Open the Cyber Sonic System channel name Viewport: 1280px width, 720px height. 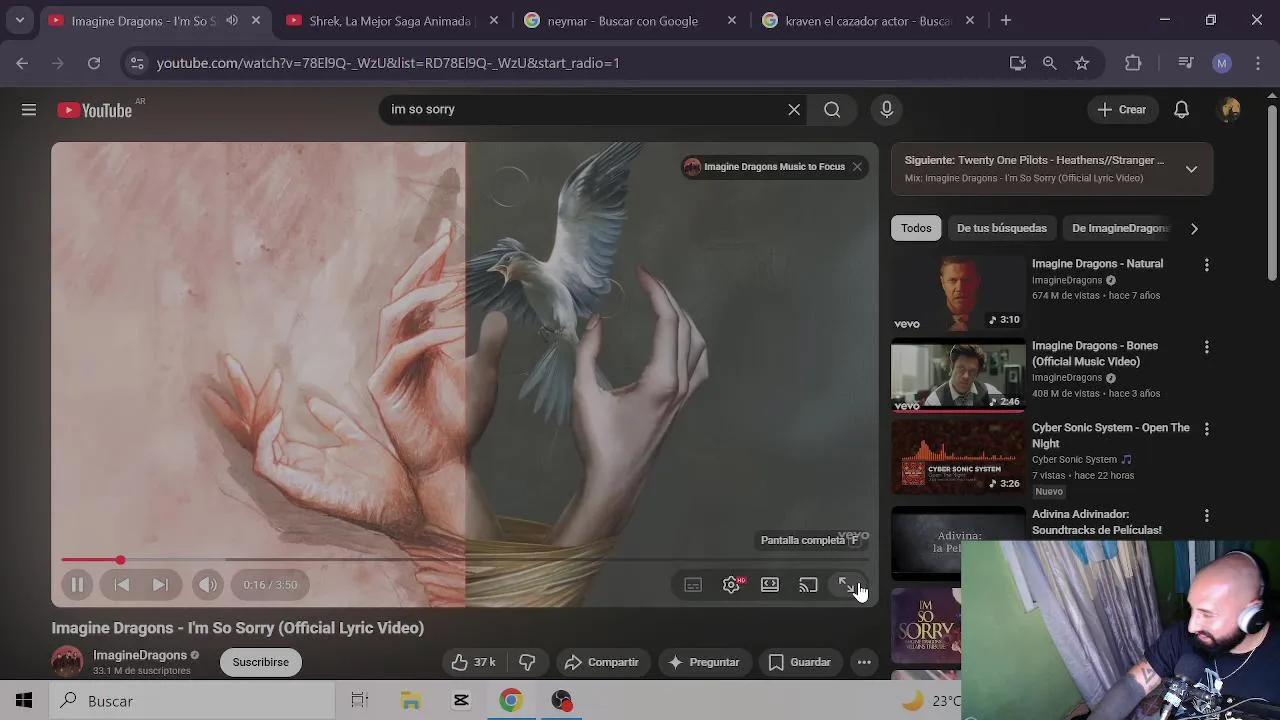(1074, 460)
